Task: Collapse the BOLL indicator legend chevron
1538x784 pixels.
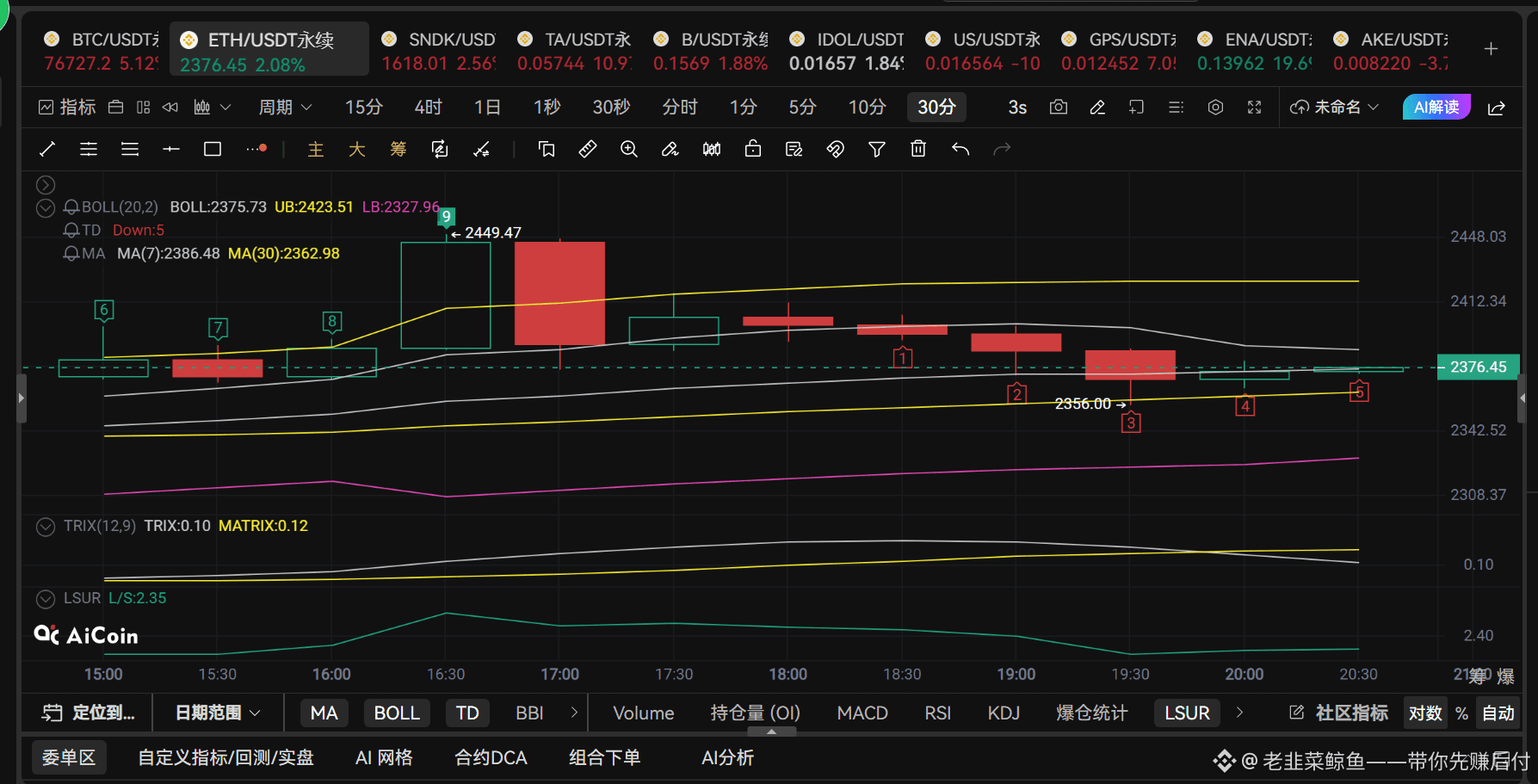Action: point(46,207)
